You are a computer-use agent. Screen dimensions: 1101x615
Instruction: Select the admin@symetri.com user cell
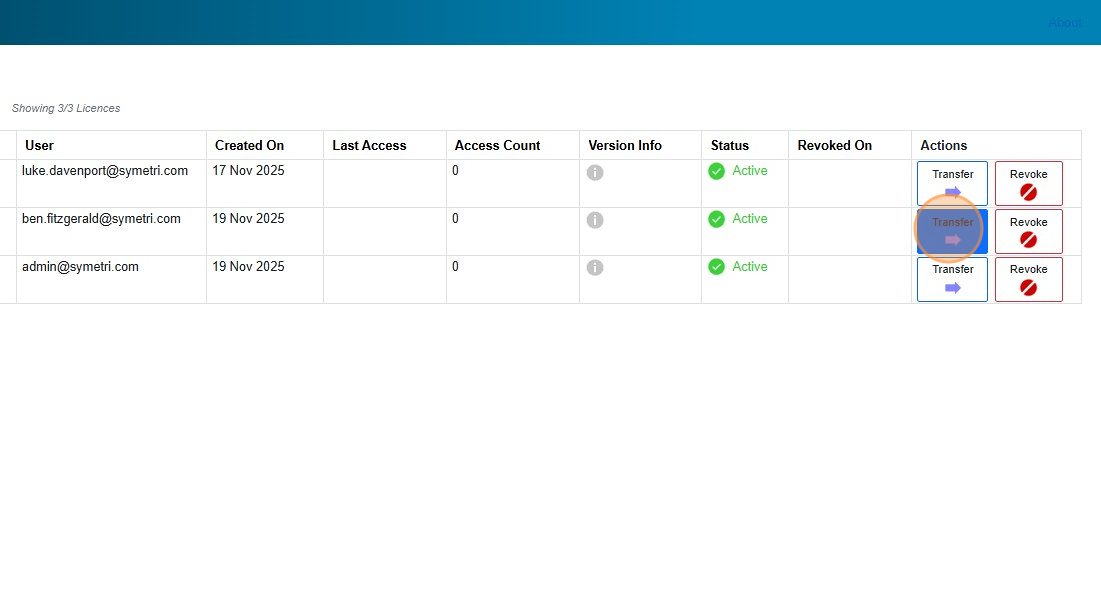pos(80,267)
